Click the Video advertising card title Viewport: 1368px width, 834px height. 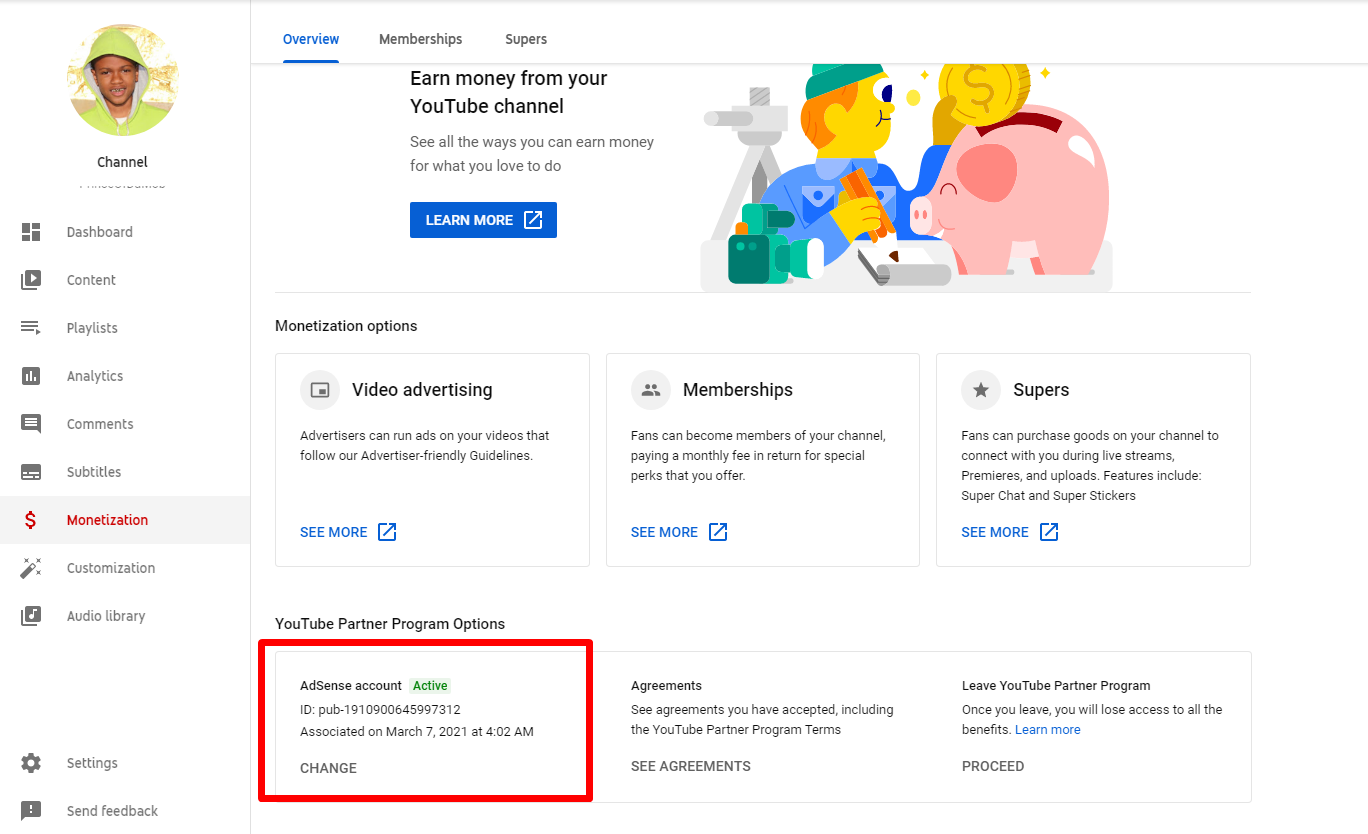tap(422, 390)
